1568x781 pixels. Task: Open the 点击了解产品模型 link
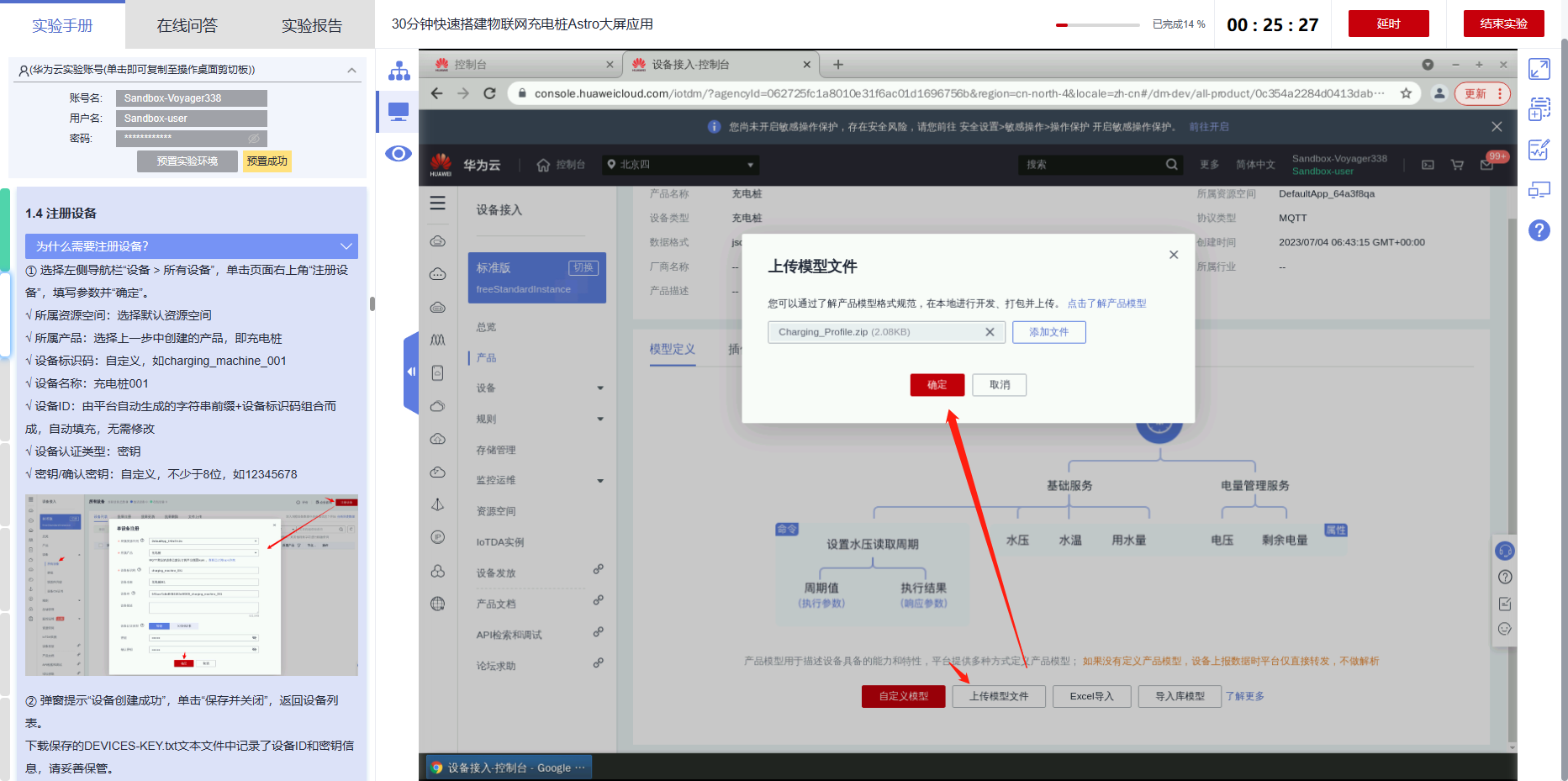[1106, 303]
